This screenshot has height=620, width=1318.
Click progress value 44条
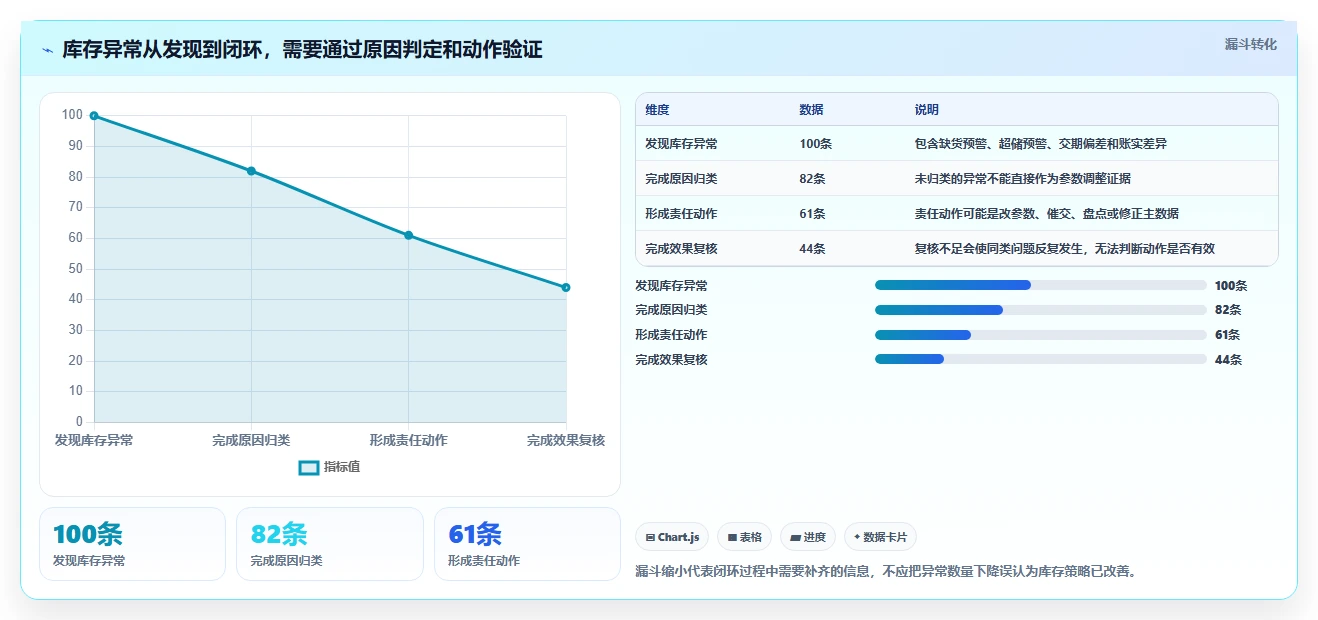click(x=1228, y=360)
